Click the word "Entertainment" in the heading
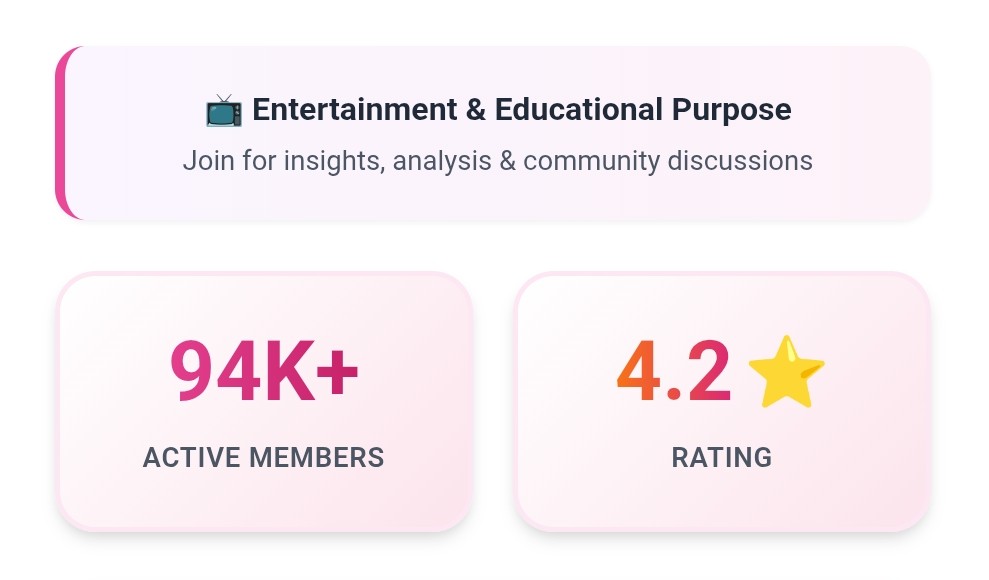989x580 pixels. [355, 110]
